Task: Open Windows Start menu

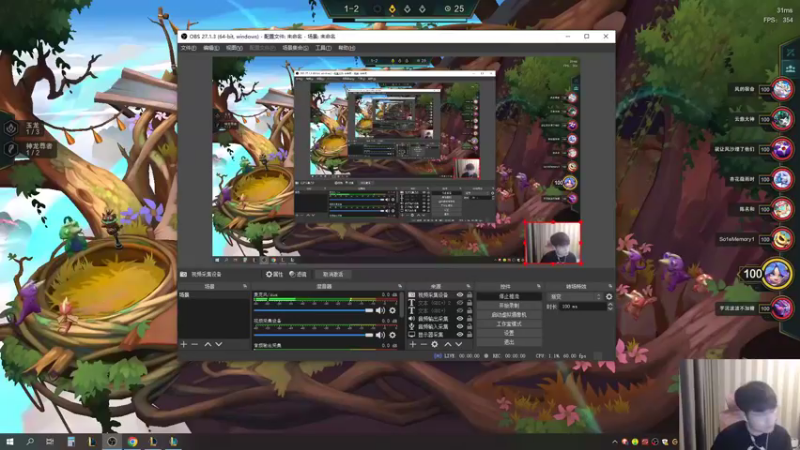Action: click(9, 441)
